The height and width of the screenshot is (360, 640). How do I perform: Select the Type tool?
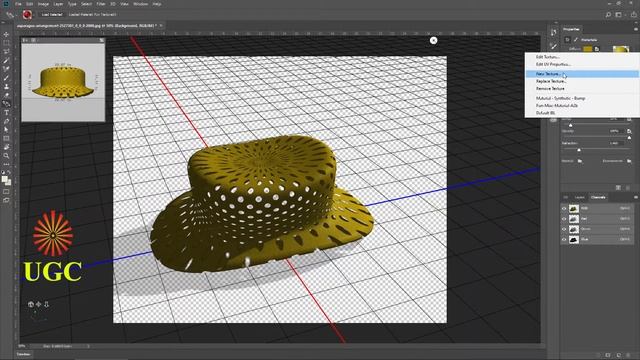pos(6,113)
